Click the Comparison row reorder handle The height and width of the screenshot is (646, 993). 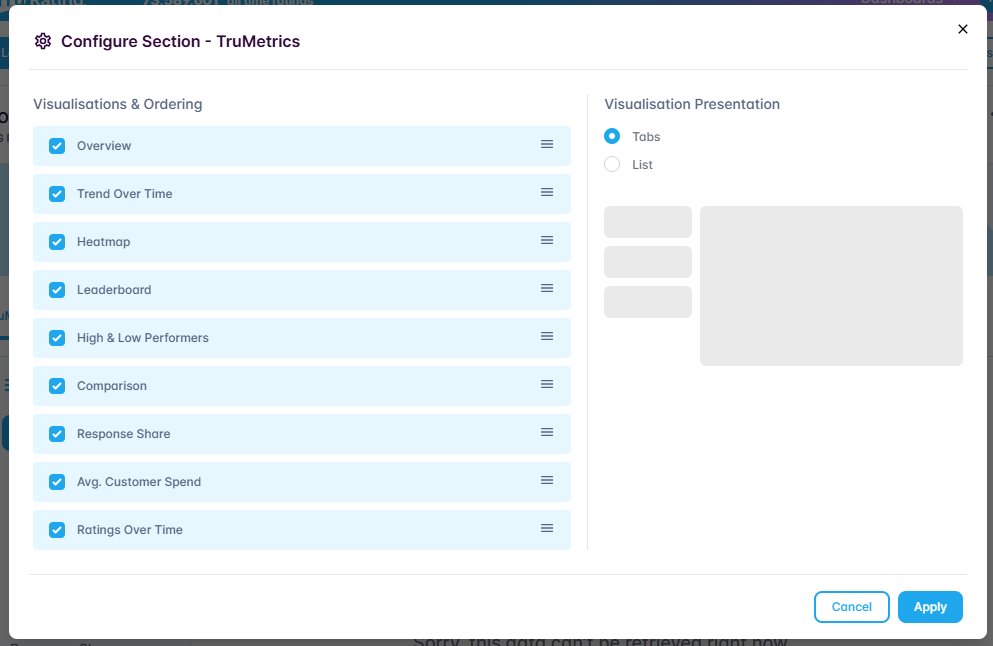pyautogui.click(x=547, y=384)
